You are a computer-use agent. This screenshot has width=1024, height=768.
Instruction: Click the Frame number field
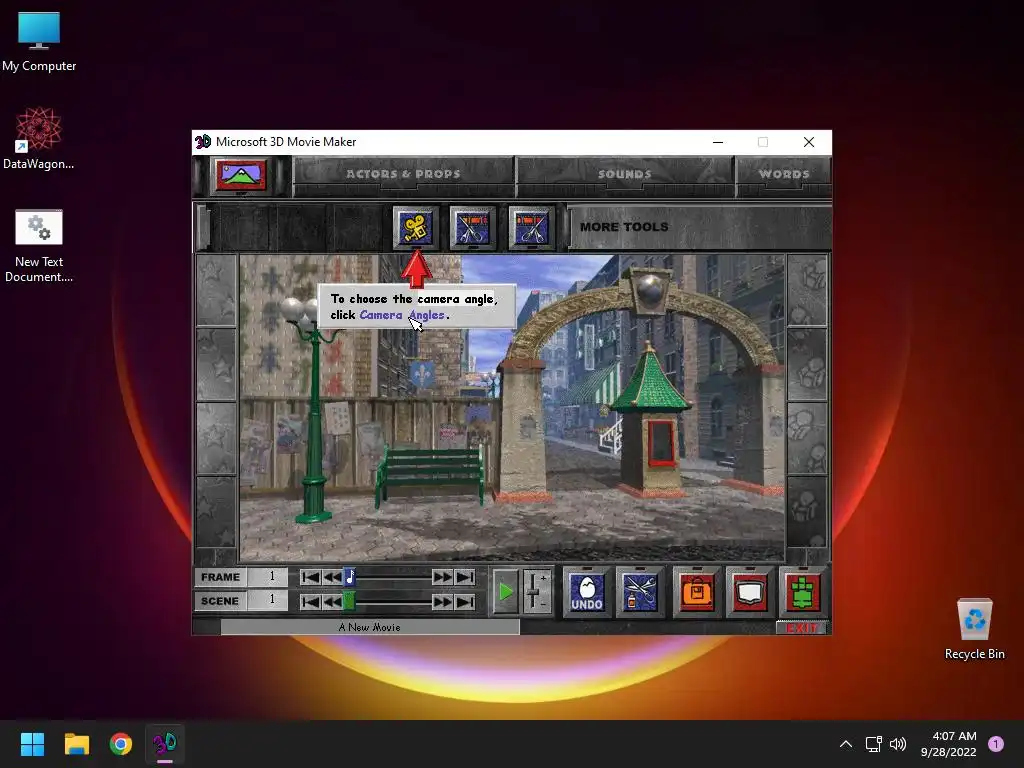[268, 577]
